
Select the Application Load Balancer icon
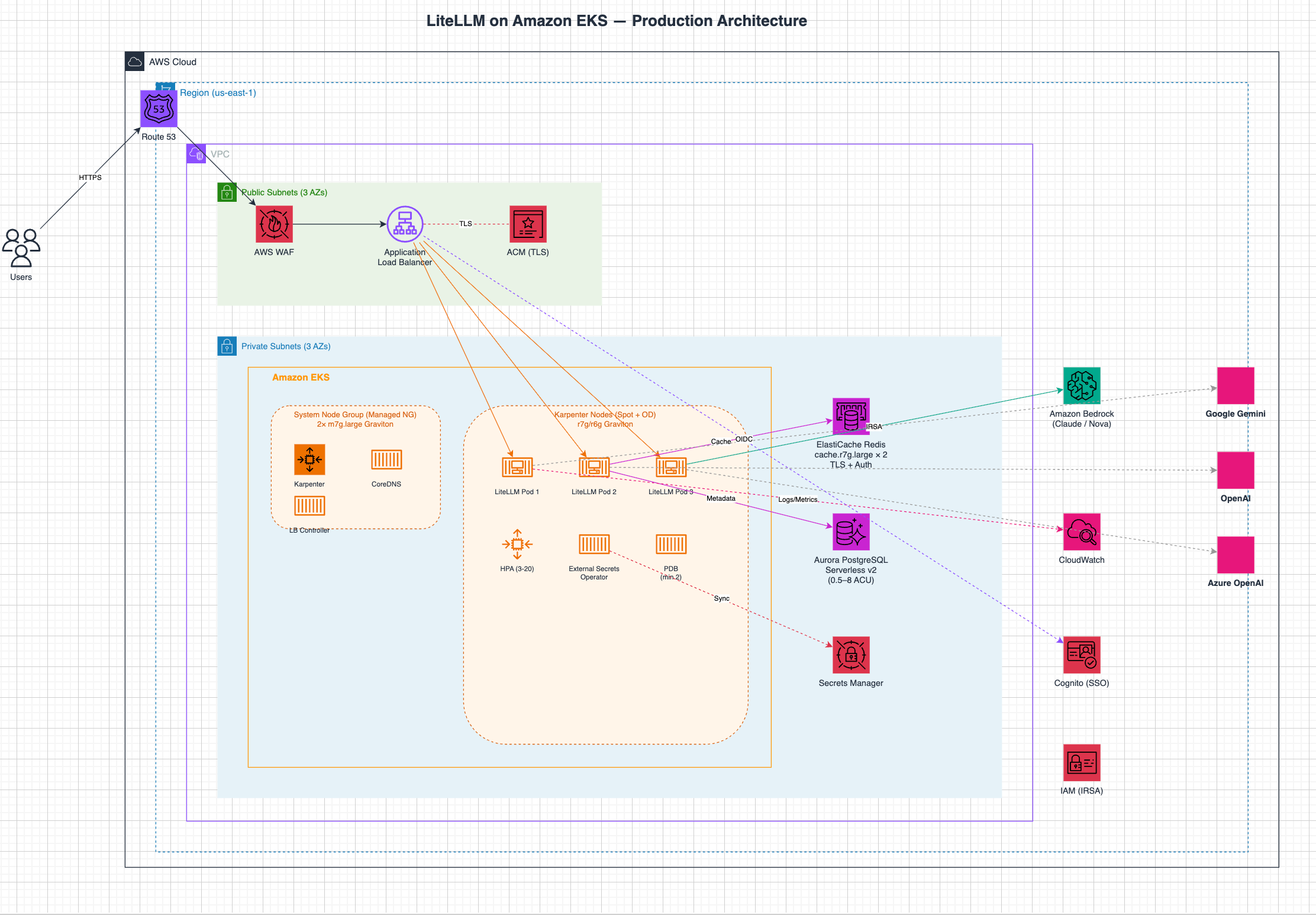click(405, 224)
